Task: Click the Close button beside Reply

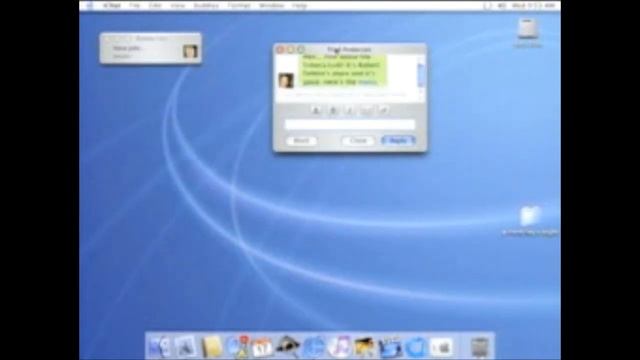Action: click(358, 140)
